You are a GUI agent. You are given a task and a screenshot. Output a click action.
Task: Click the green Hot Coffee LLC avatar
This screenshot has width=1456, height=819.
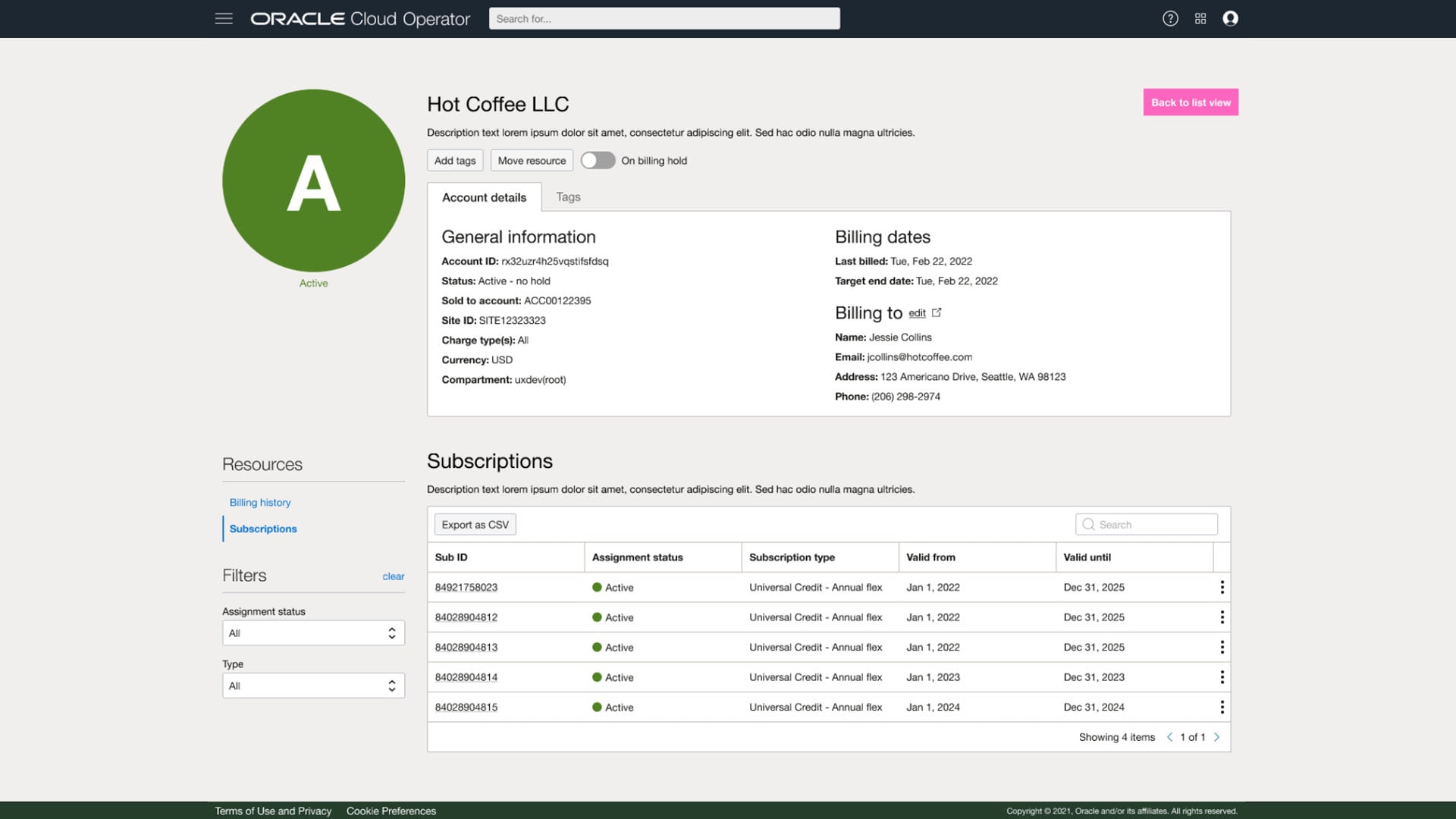pyautogui.click(x=313, y=180)
